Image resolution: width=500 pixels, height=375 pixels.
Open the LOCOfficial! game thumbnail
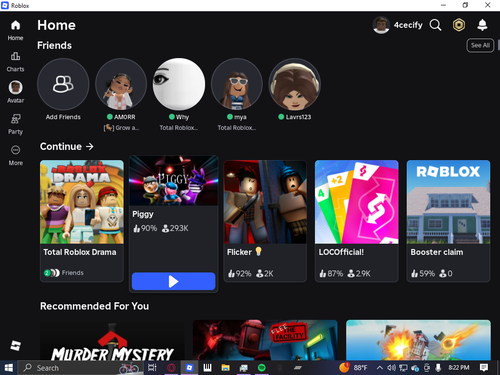[357, 202]
